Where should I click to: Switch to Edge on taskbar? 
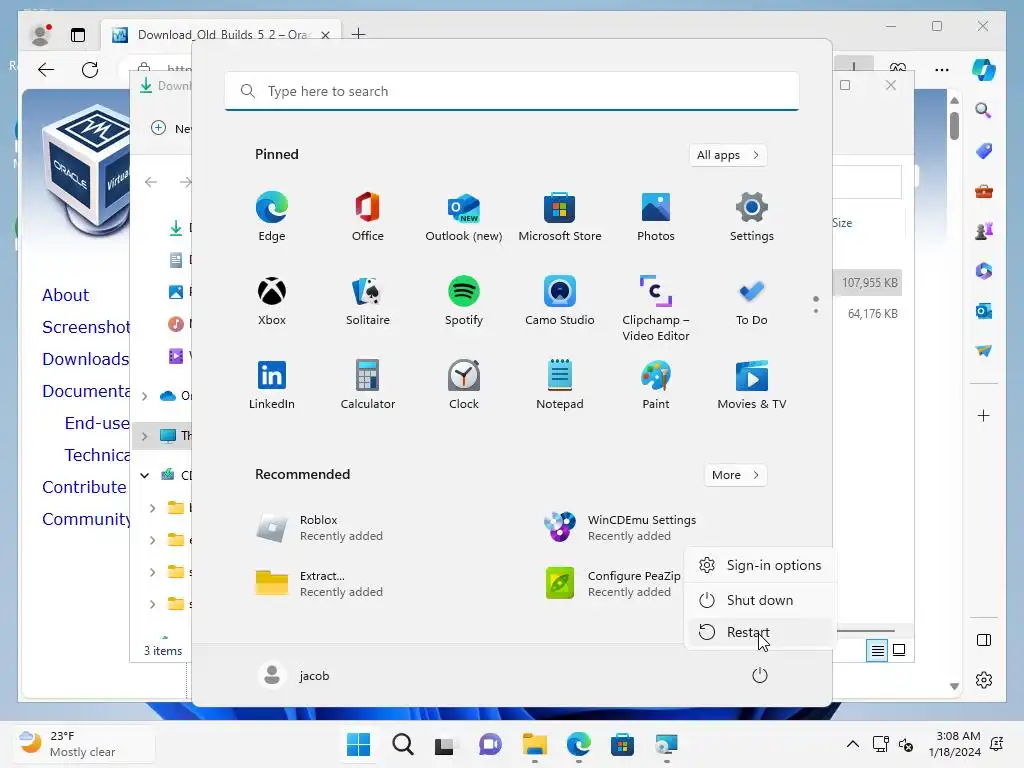click(x=579, y=744)
